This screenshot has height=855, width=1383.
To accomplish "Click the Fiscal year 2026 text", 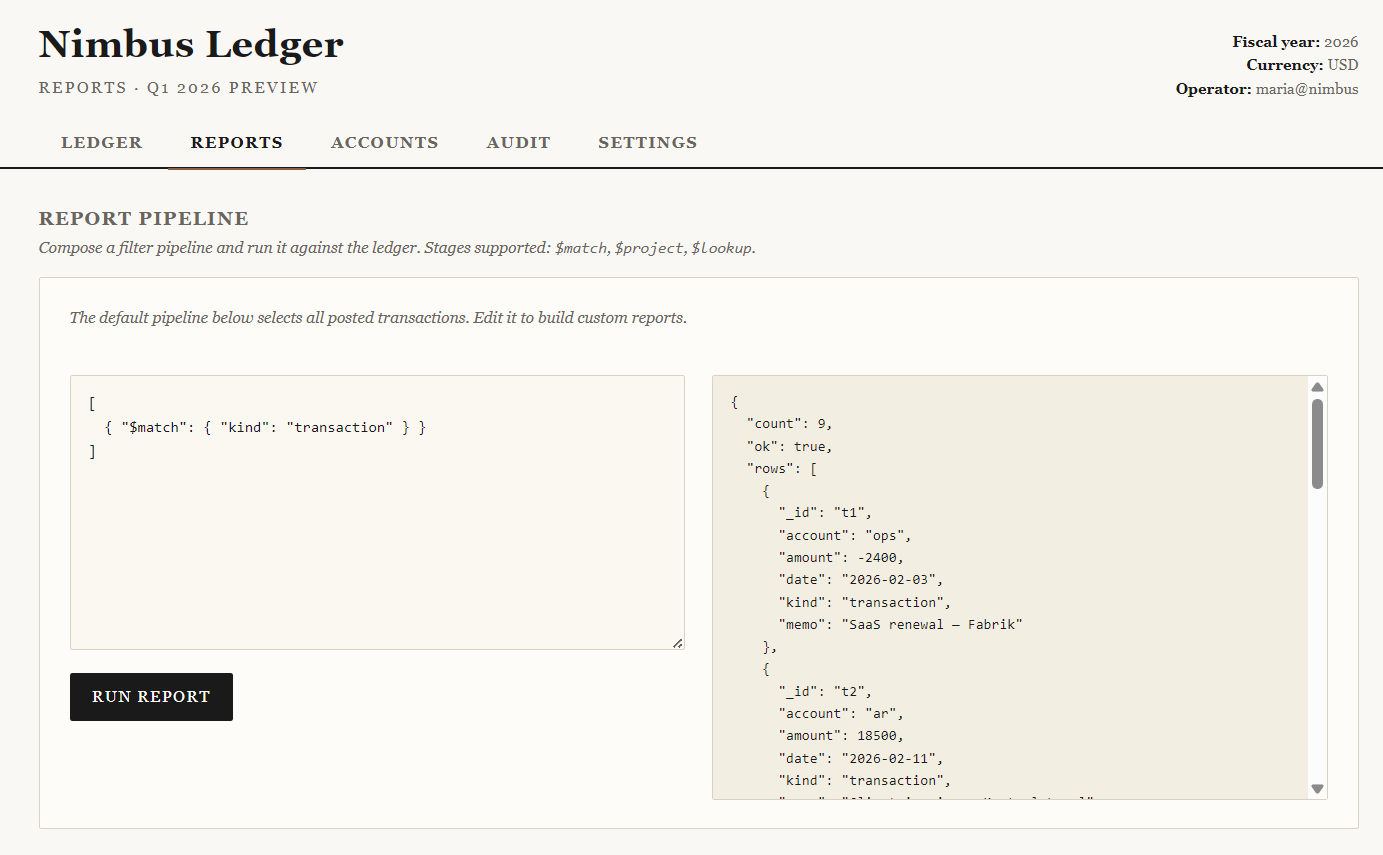I will coord(1295,42).
